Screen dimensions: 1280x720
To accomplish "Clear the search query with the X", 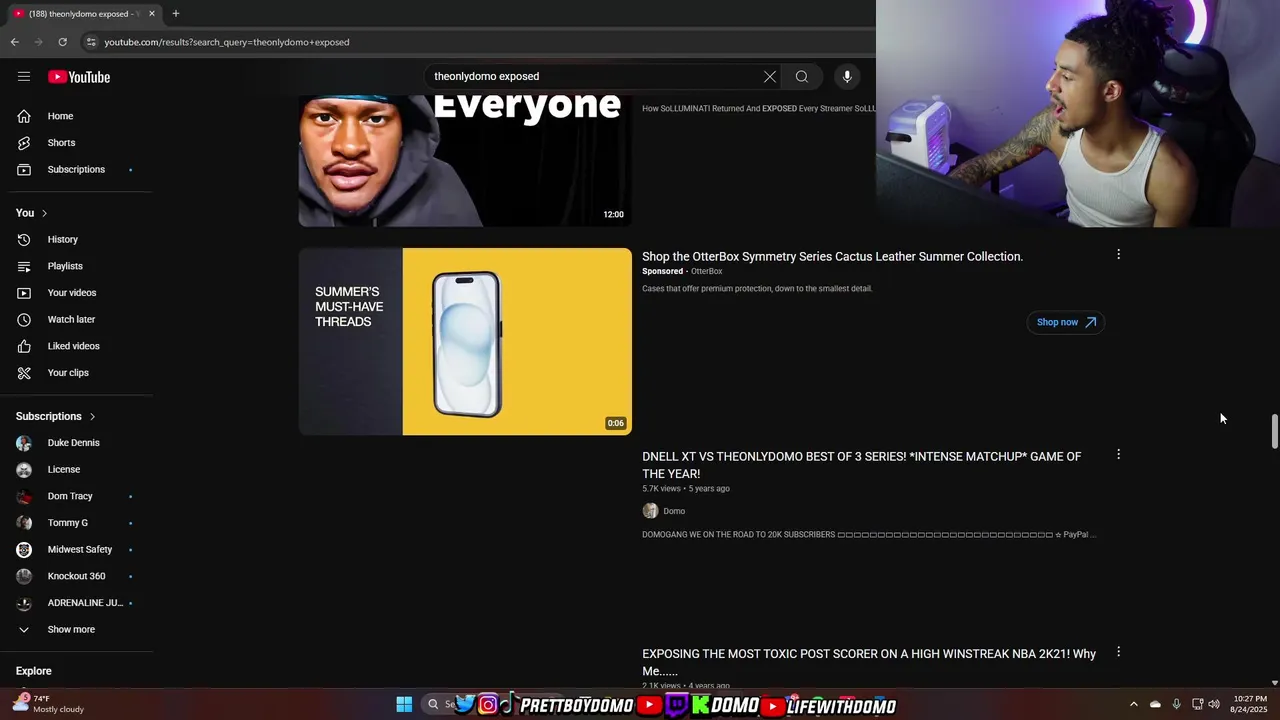I will tap(769, 77).
